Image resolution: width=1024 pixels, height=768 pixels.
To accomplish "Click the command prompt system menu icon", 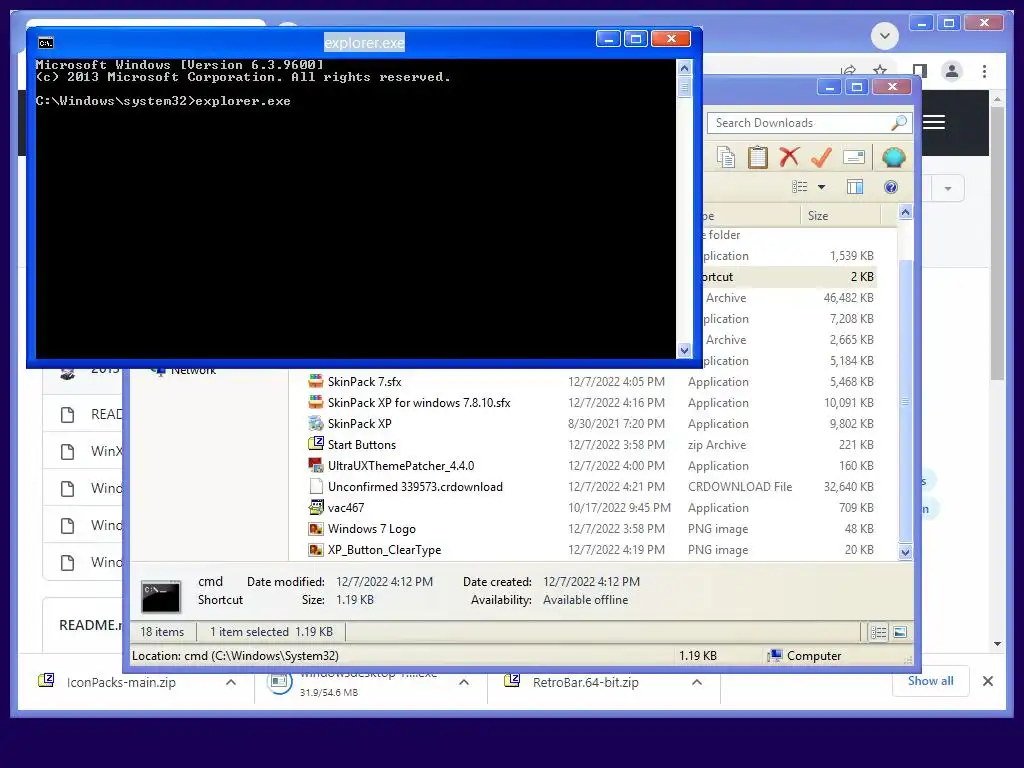I will pyautogui.click(x=46, y=43).
